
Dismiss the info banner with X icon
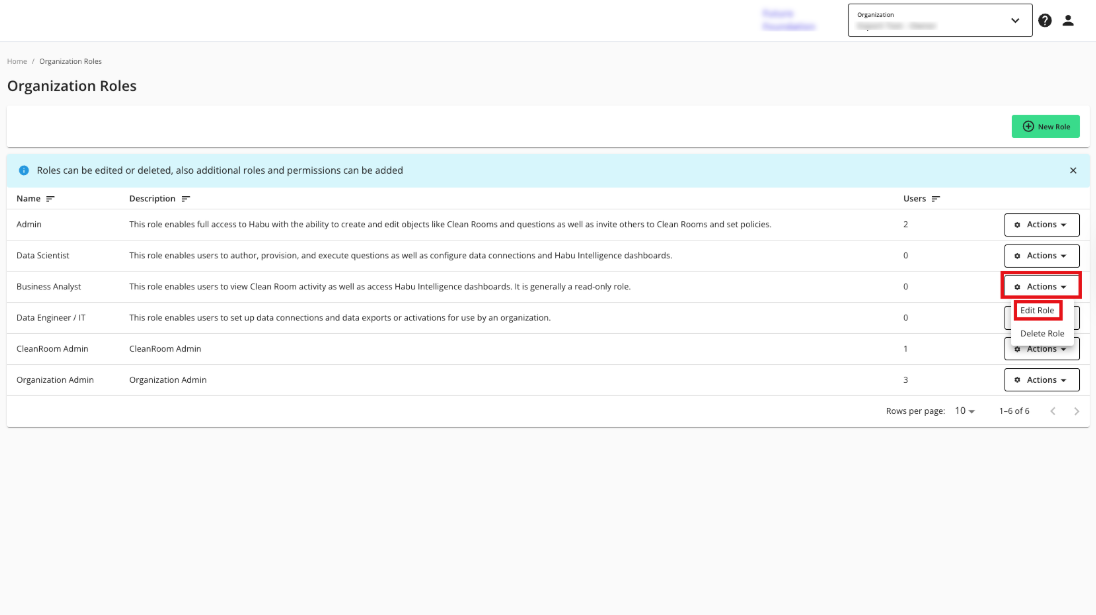(1073, 171)
